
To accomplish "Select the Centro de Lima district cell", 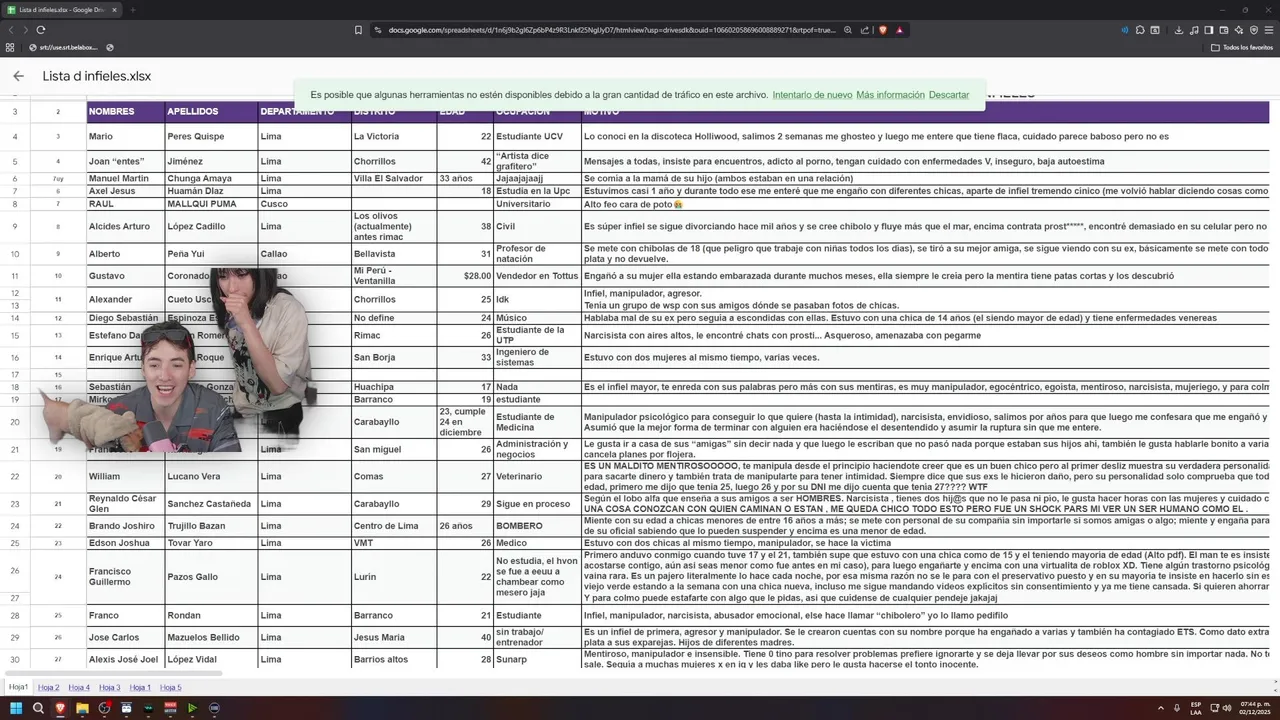I will click(393, 526).
